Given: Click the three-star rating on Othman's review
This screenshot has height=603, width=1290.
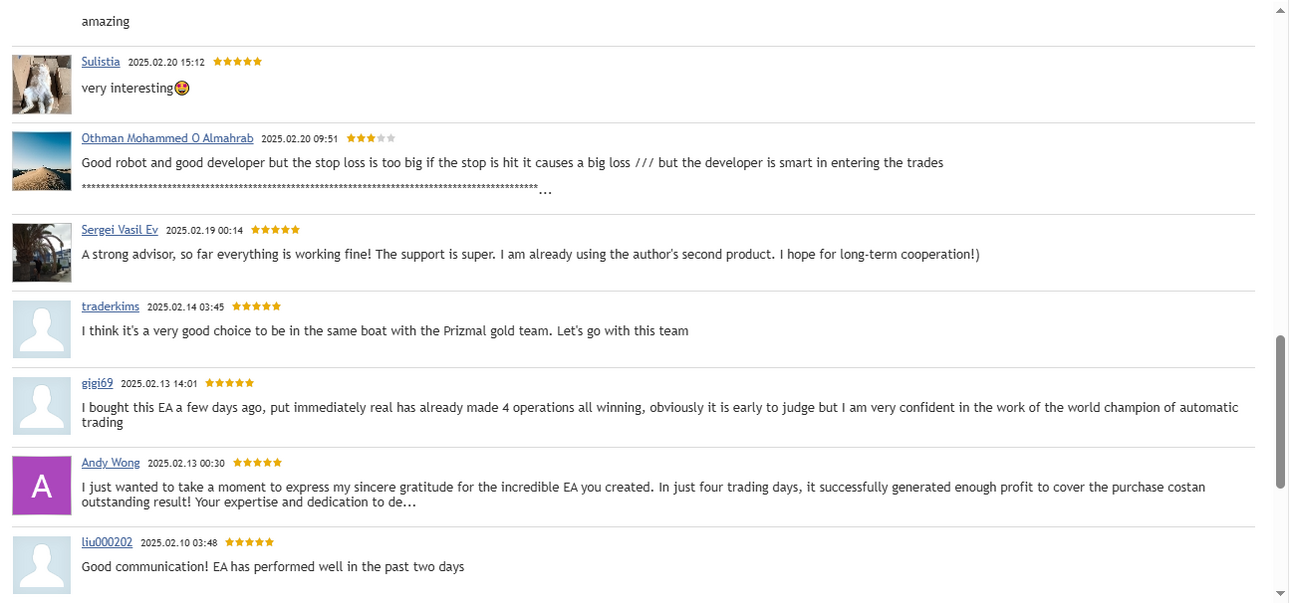Looking at the screenshot, I should pos(371,138).
